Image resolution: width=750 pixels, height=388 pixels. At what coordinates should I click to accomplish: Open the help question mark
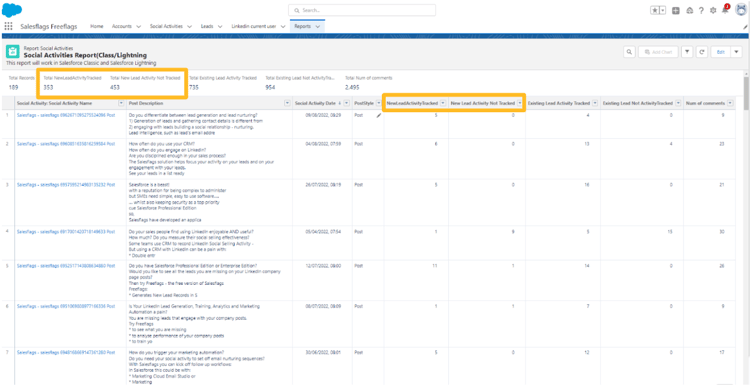point(701,10)
